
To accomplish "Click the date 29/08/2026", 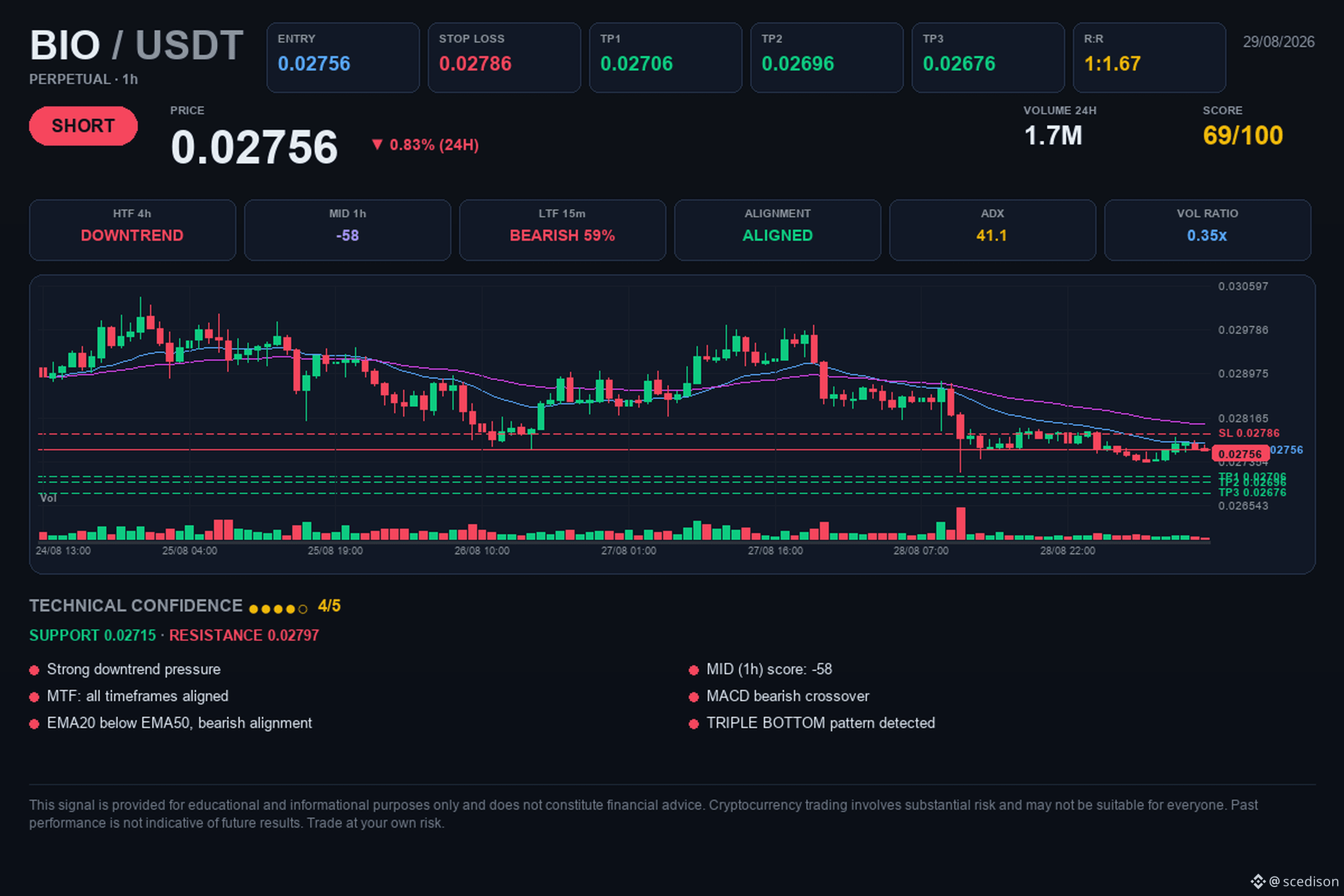I will (1279, 41).
